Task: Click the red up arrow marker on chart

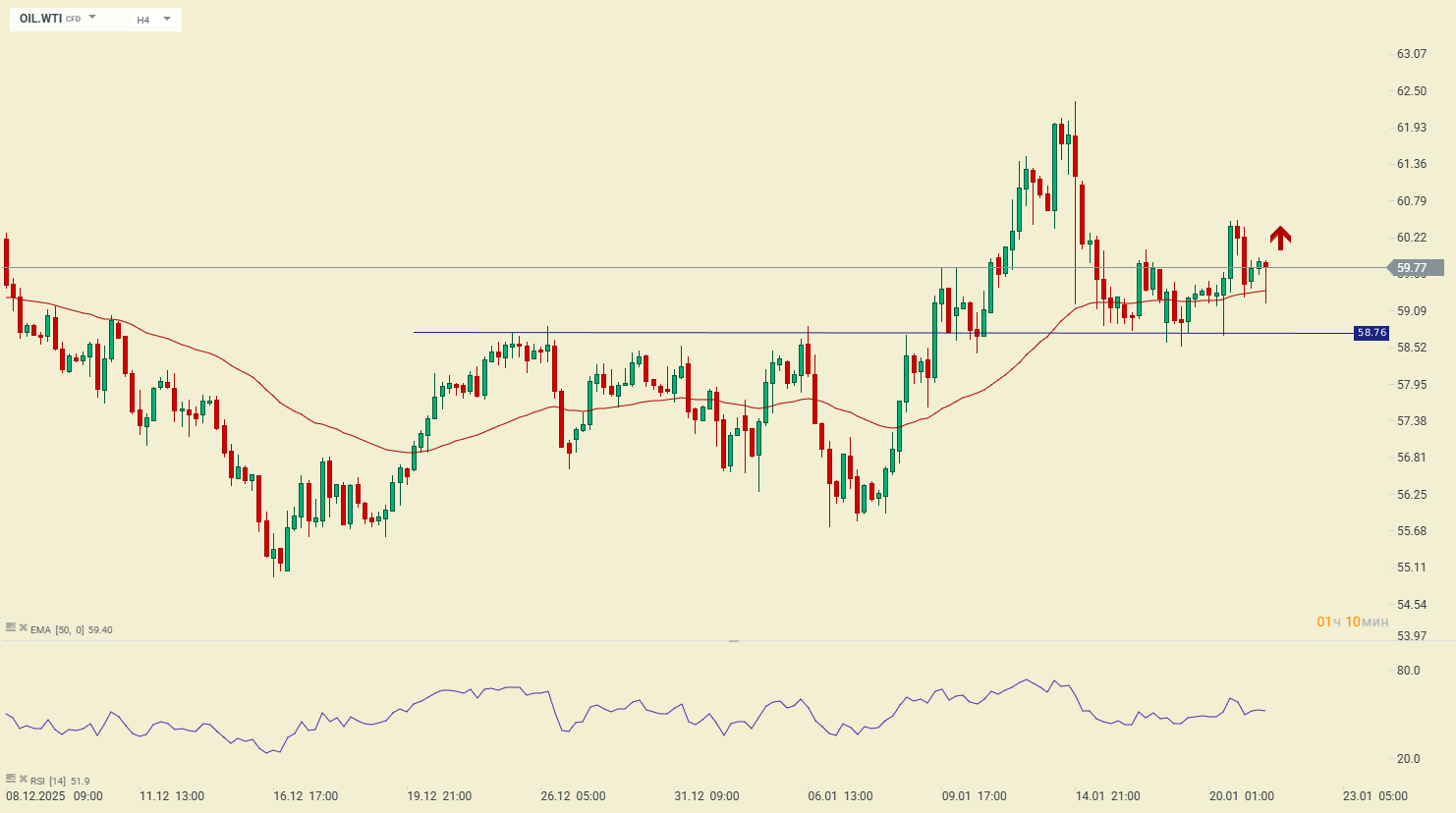Action: [1279, 238]
